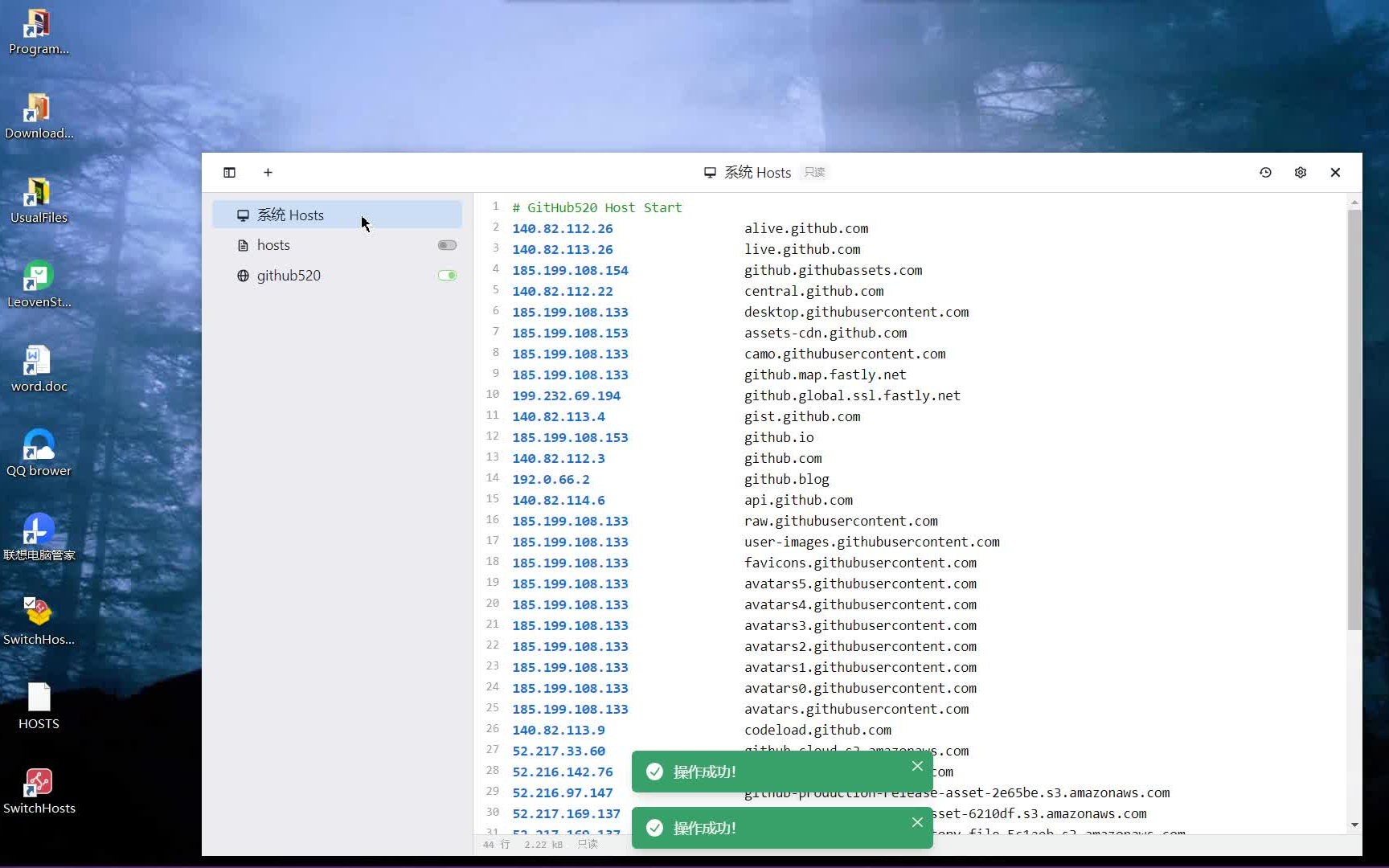Click github.blog hostname
Viewport: 1389px width, 868px height.
click(786, 479)
